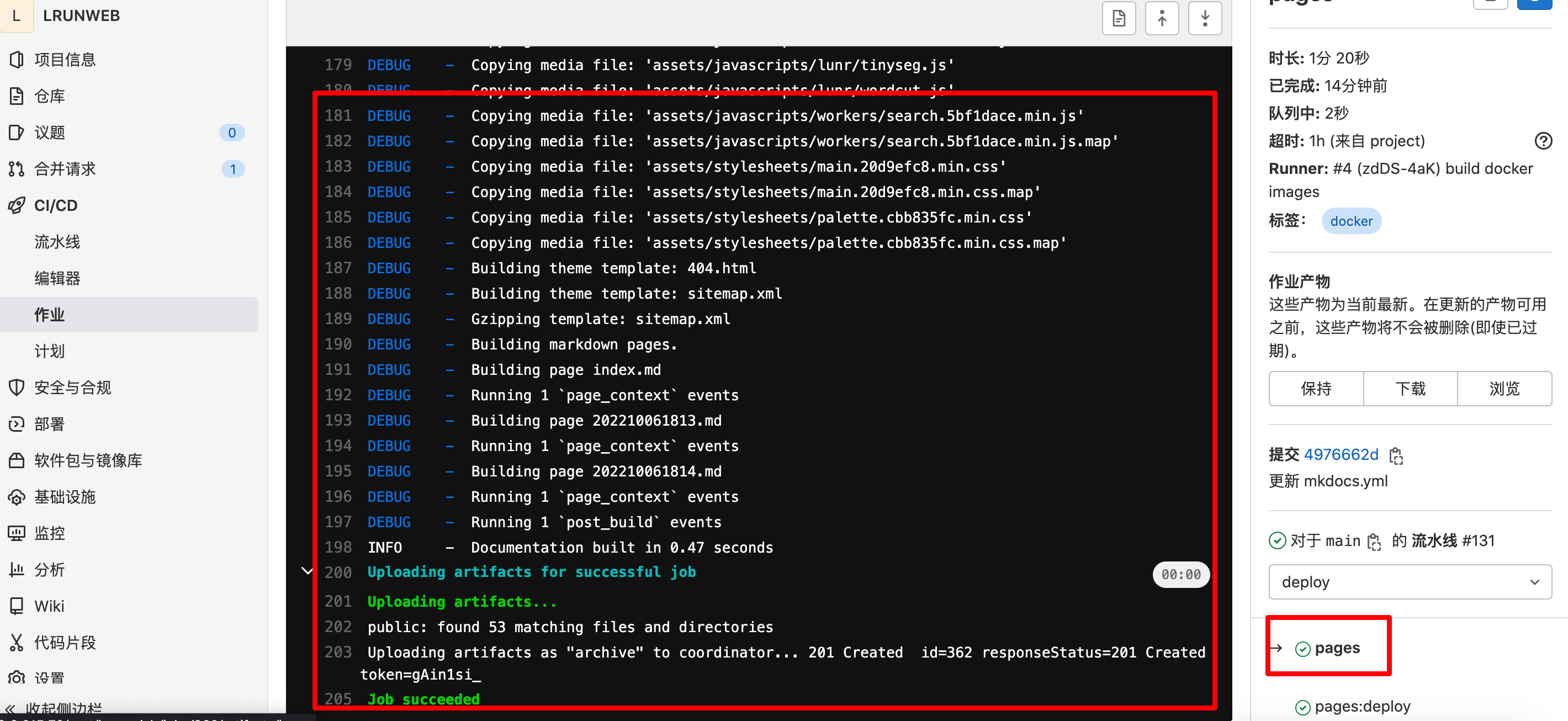This screenshot has height=721, width=1568.
Task: Click the monitor icon beside 监控
Action: click(x=17, y=534)
